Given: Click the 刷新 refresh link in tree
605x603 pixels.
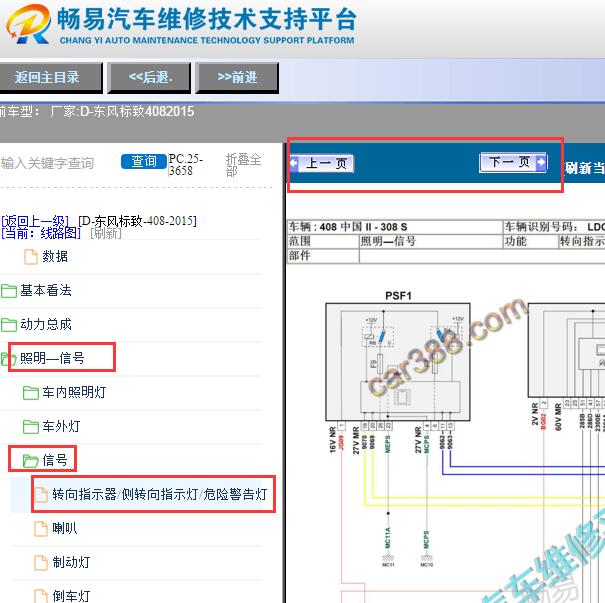Looking at the screenshot, I should tap(106, 233).
